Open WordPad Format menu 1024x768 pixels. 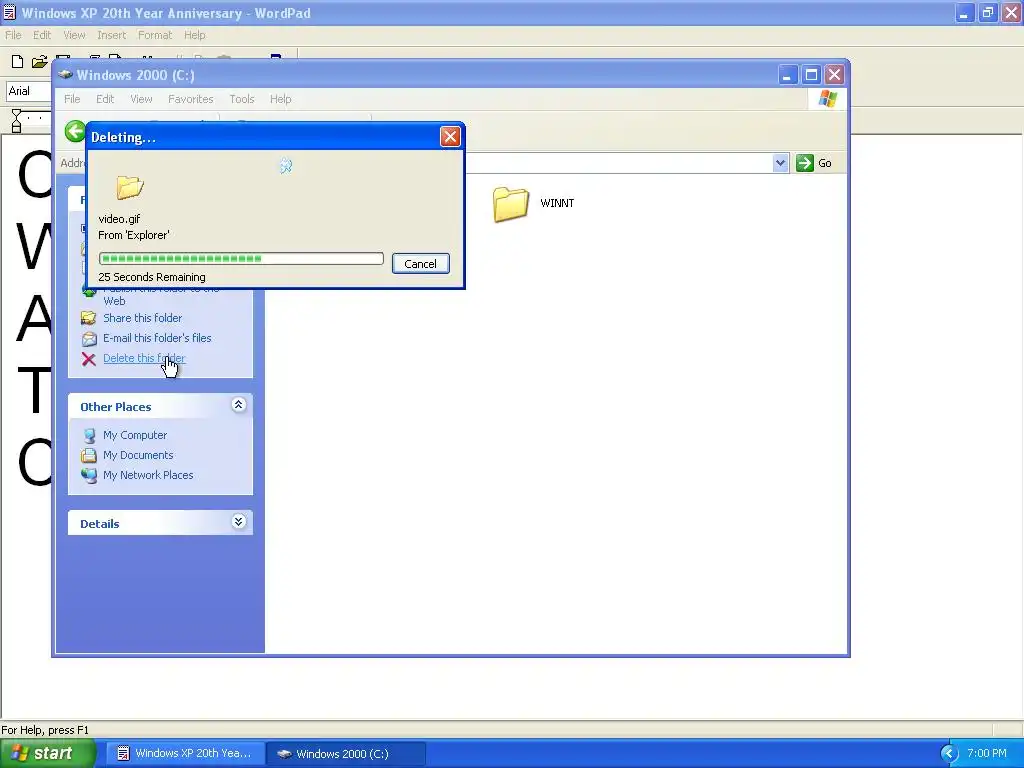[155, 35]
